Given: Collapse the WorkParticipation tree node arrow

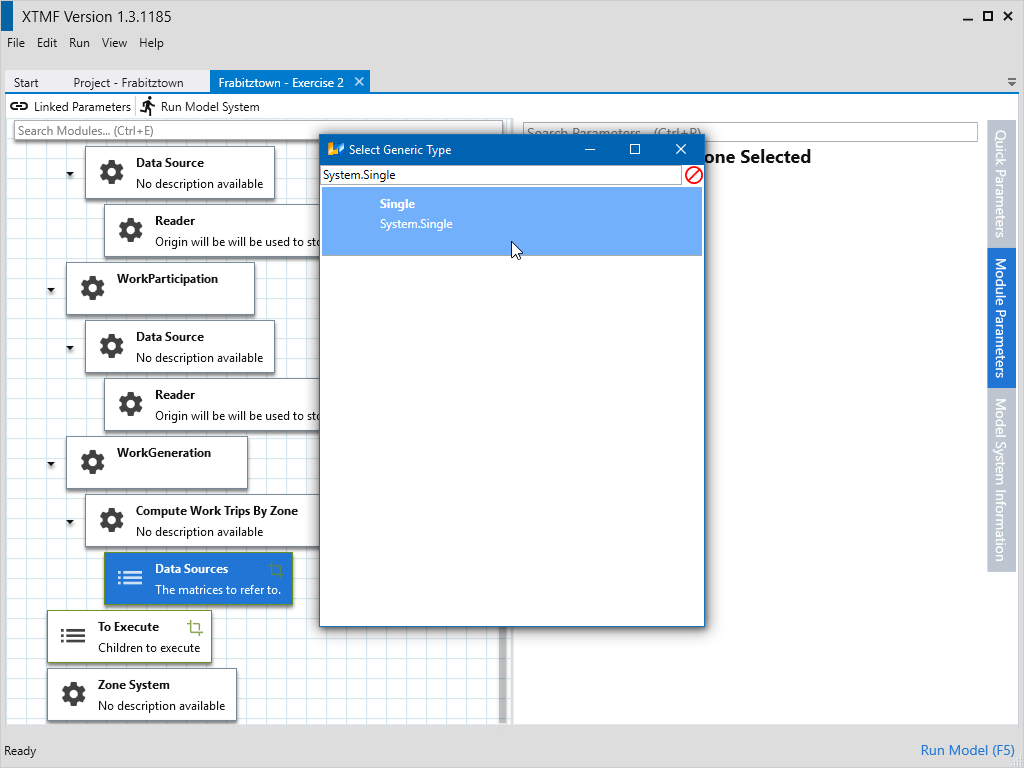Looking at the screenshot, I should tap(51, 291).
